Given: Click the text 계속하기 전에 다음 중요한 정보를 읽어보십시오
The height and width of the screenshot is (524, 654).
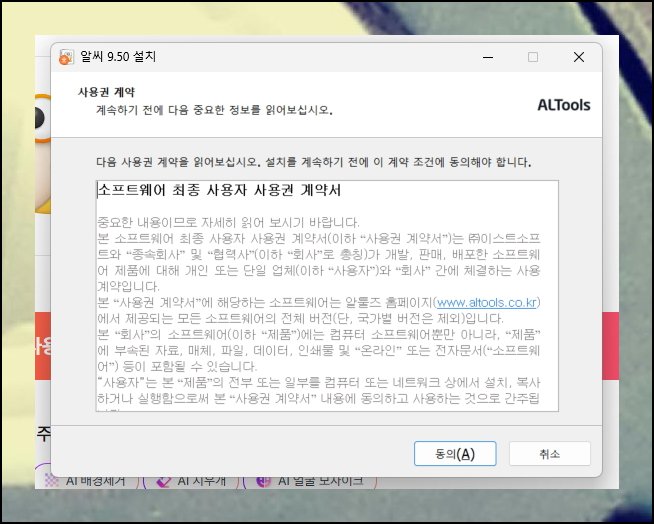Looking at the screenshot, I should (x=214, y=110).
